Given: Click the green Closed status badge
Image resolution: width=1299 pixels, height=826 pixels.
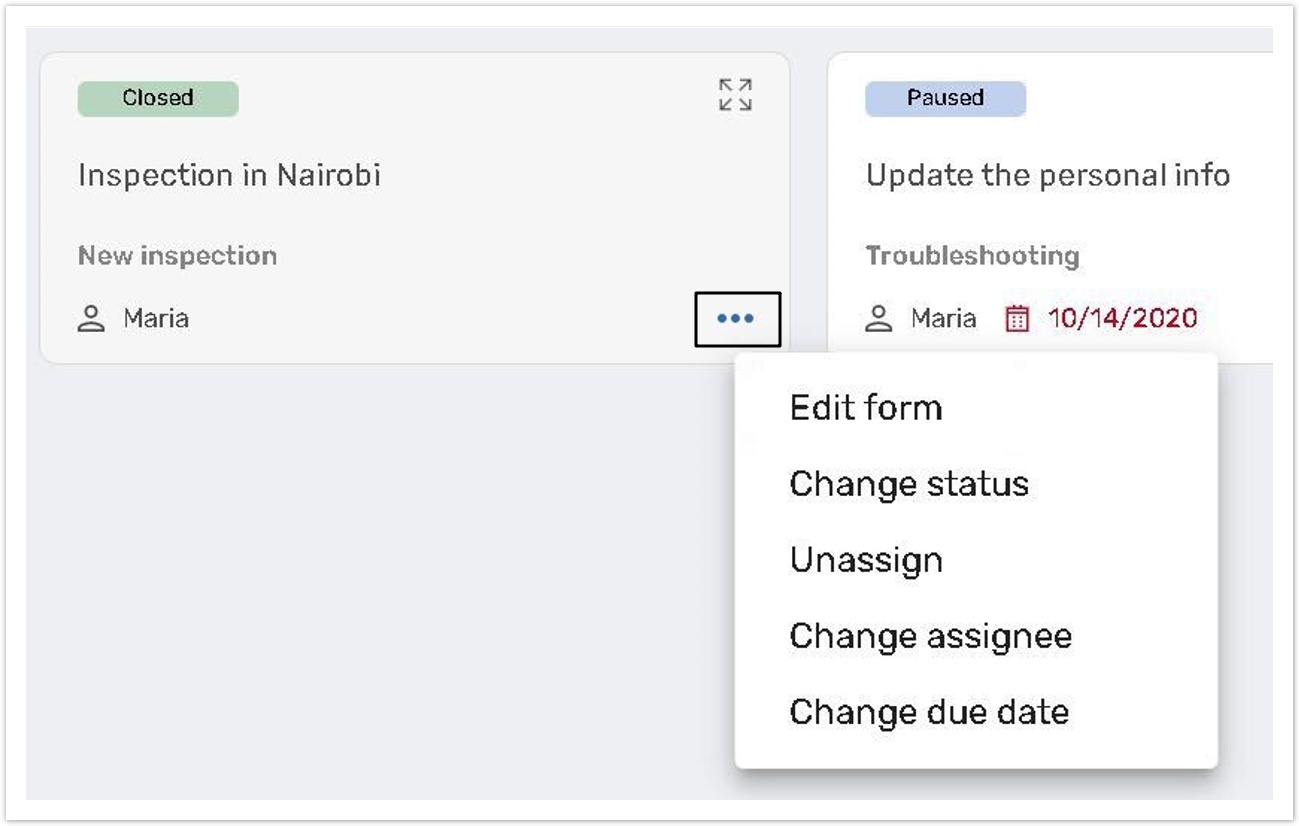Looking at the screenshot, I should (158, 98).
